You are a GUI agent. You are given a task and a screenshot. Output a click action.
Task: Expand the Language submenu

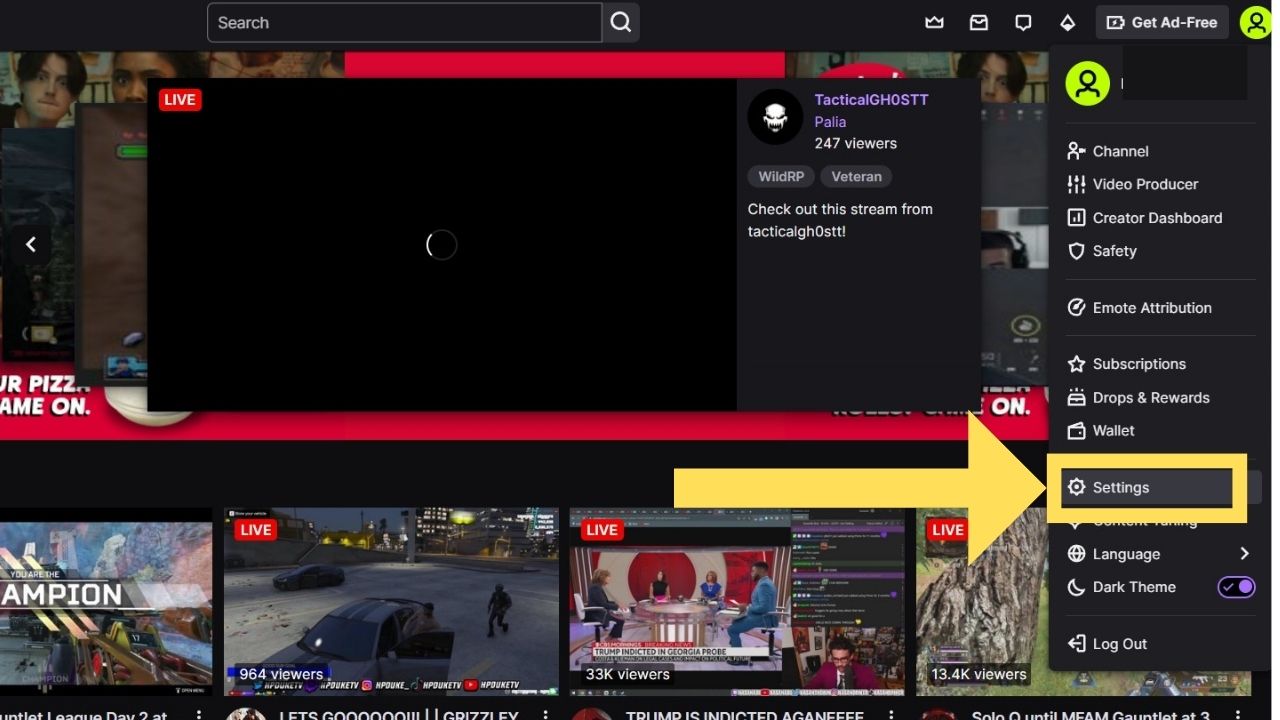click(x=1244, y=553)
